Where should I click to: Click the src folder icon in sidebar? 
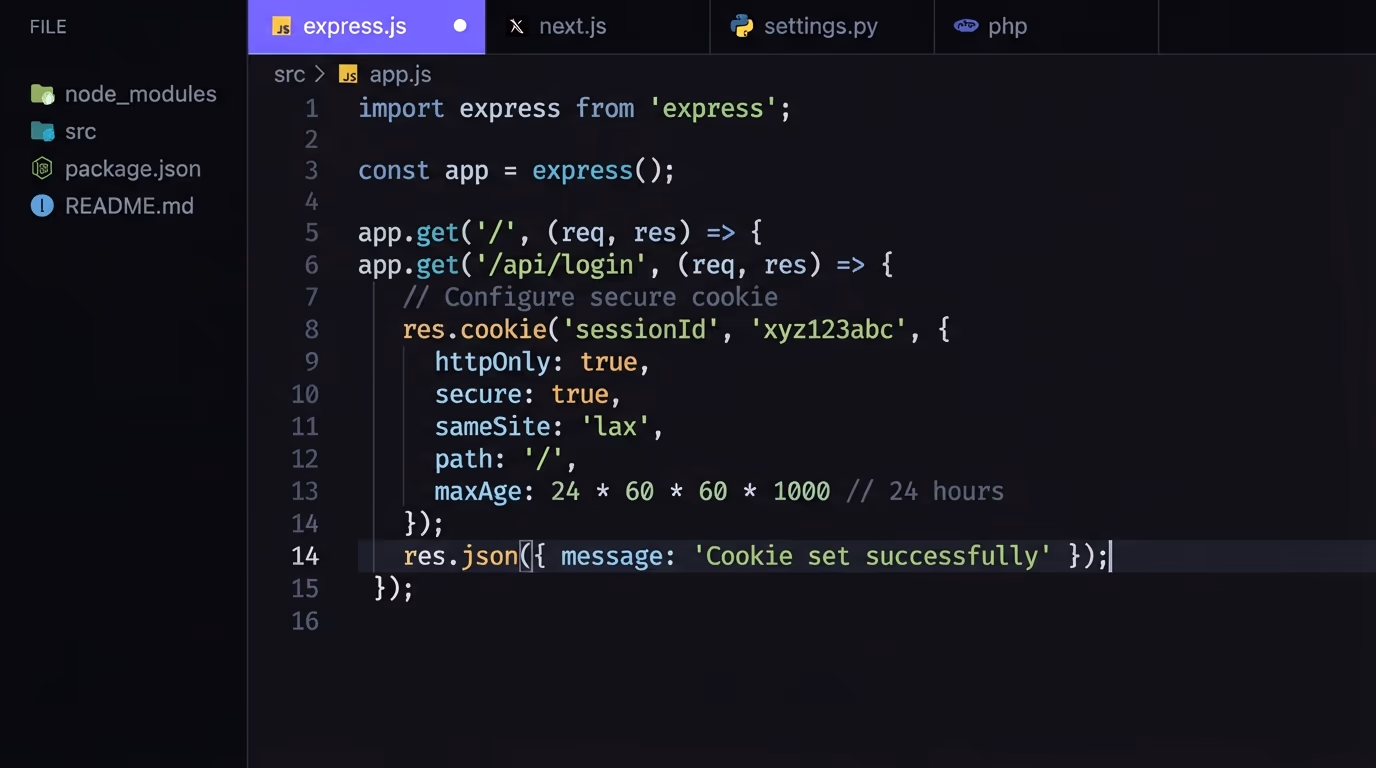click(x=42, y=131)
